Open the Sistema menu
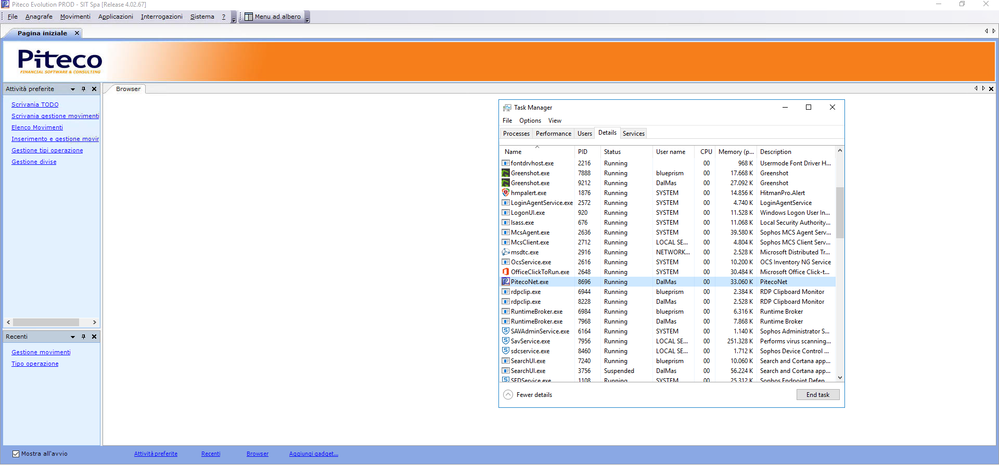The image size is (999, 465). pyautogui.click(x=202, y=17)
